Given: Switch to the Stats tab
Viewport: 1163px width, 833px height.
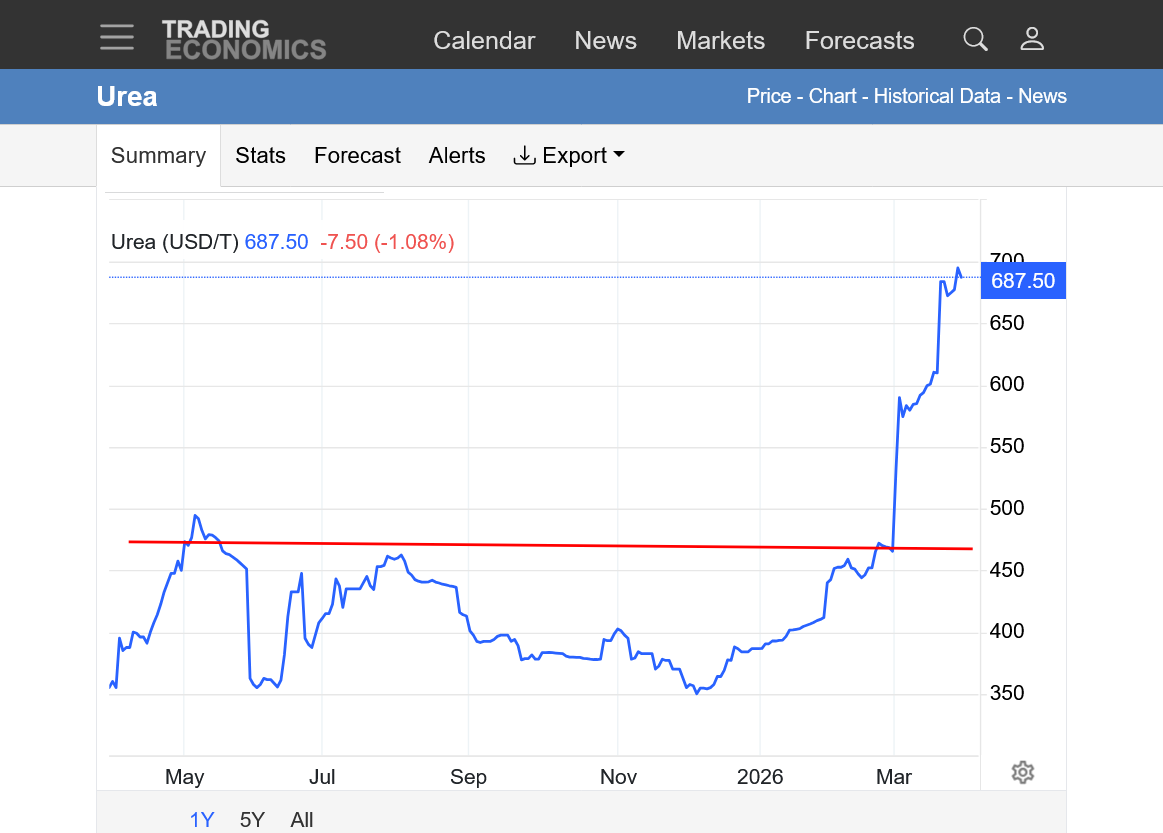Looking at the screenshot, I should 260,155.
